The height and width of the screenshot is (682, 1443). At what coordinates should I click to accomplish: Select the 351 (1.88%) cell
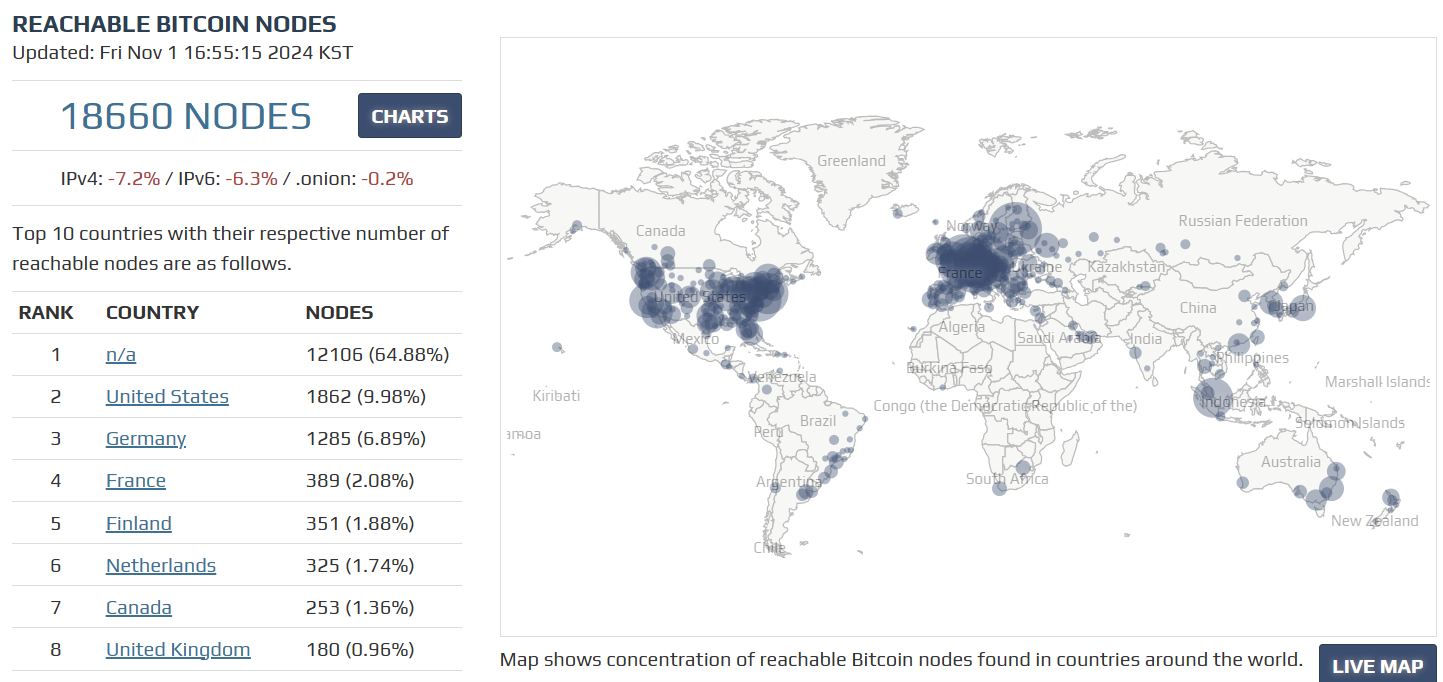pyautogui.click(x=360, y=523)
